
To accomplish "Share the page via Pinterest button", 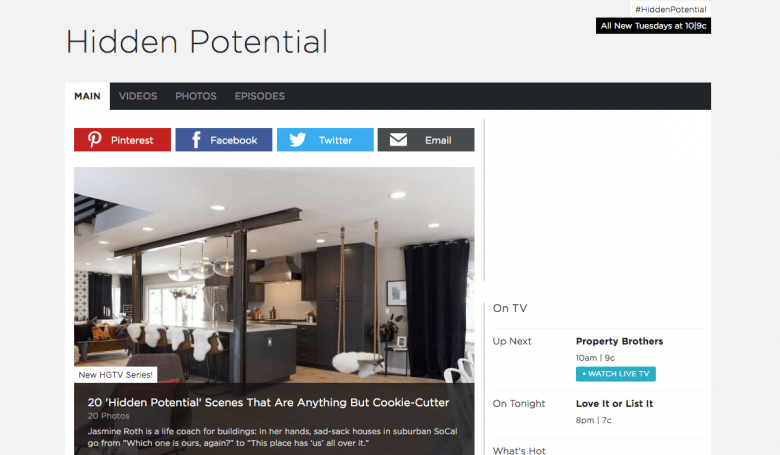I will pos(122,140).
